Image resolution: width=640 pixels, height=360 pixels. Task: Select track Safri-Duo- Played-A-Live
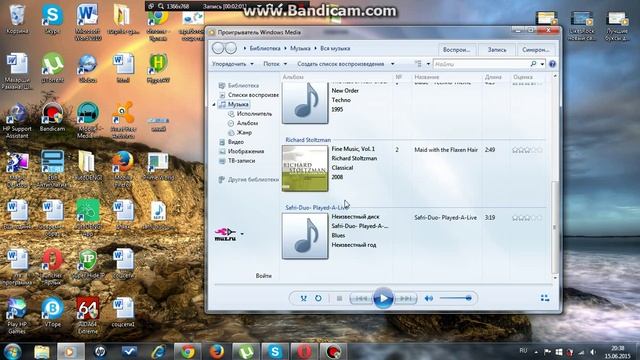pyautogui.click(x=445, y=218)
